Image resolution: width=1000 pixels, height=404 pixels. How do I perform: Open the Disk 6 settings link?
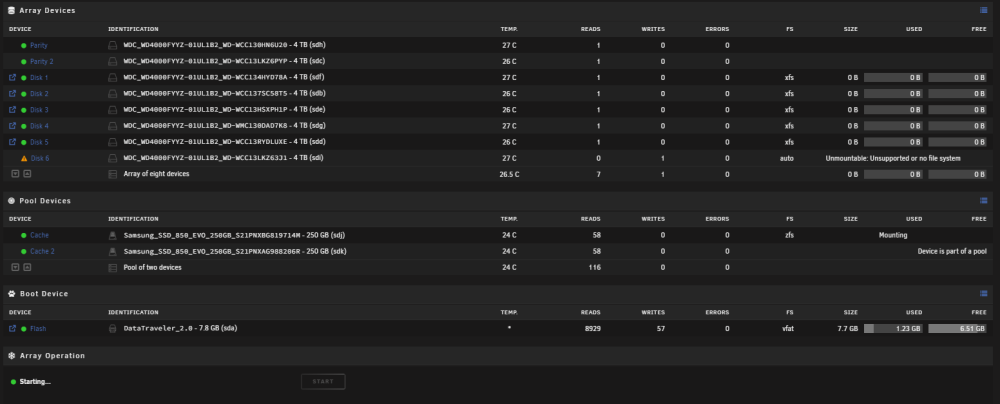point(40,158)
